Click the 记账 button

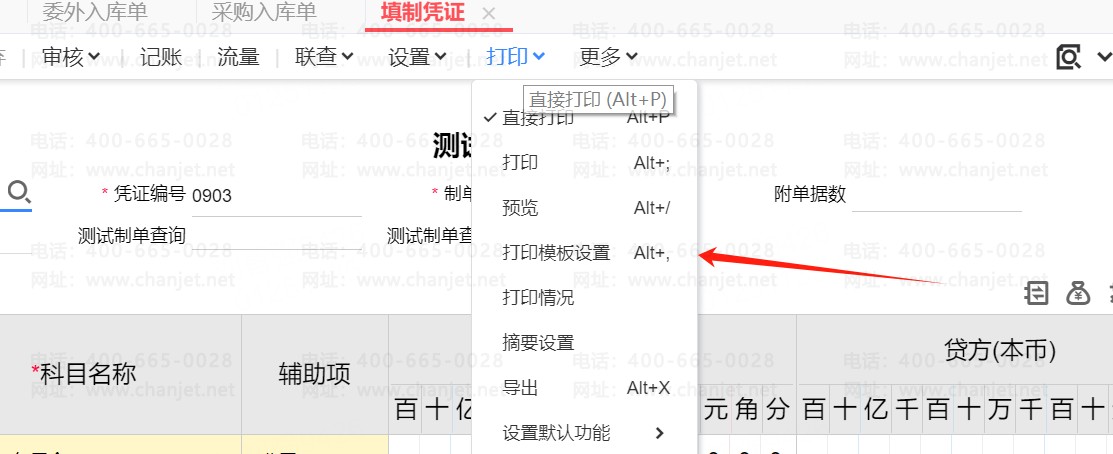[161, 57]
